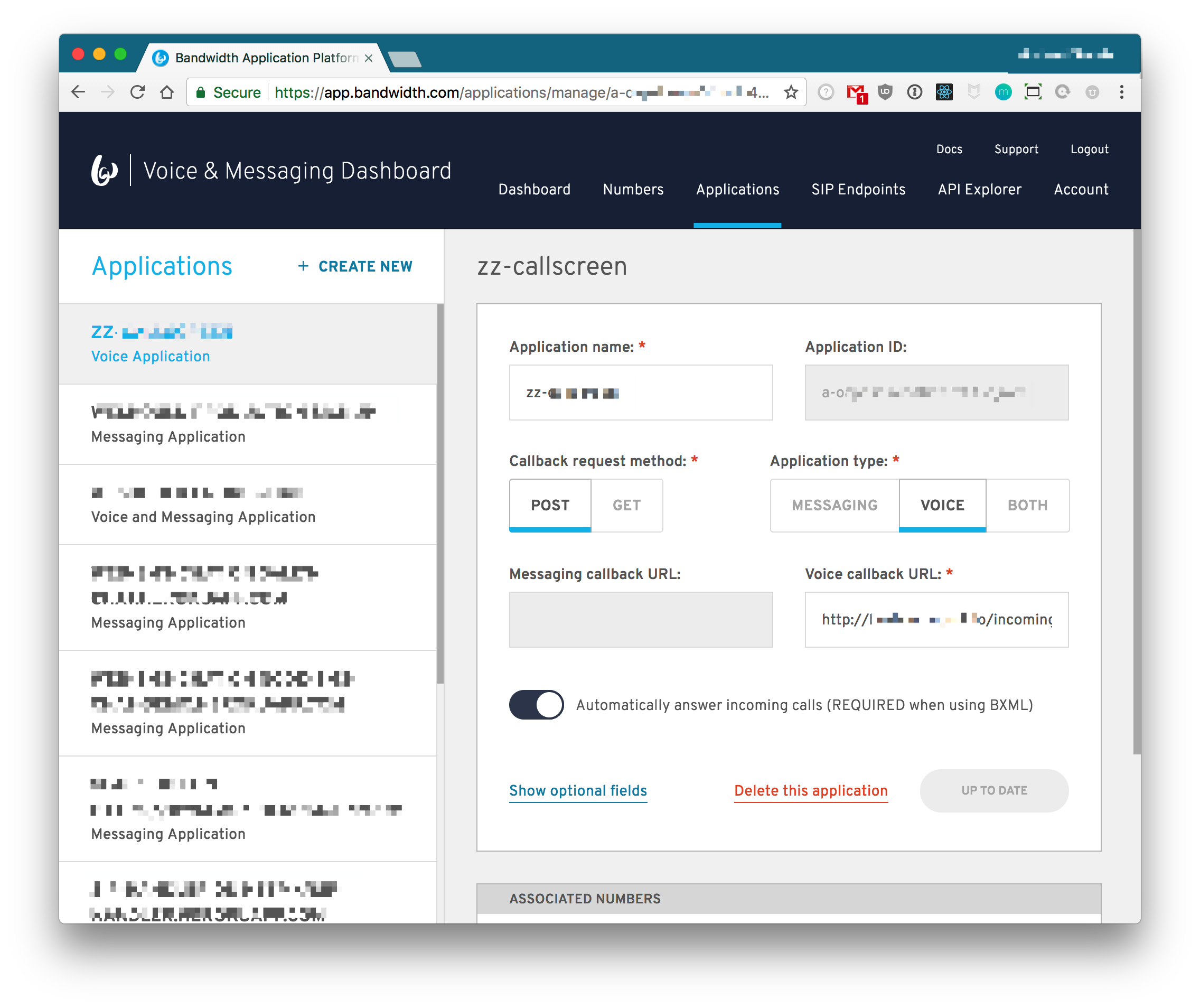
Task: Click the UP TO DATE button
Action: pos(993,791)
